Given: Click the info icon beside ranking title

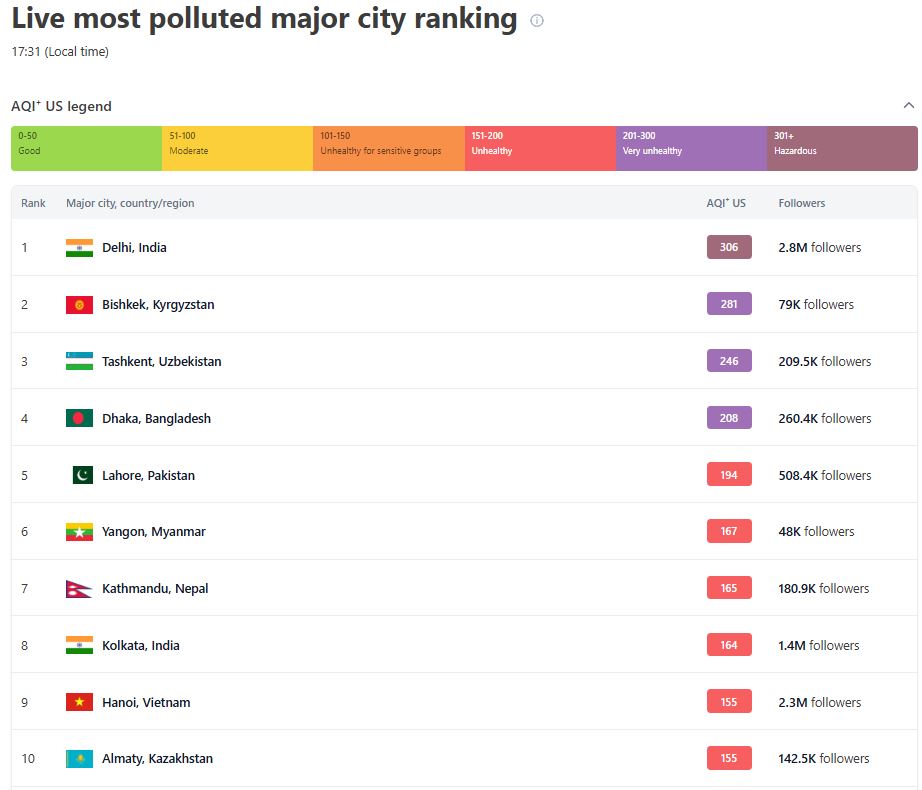Looking at the screenshot, I should coord(537,21).
